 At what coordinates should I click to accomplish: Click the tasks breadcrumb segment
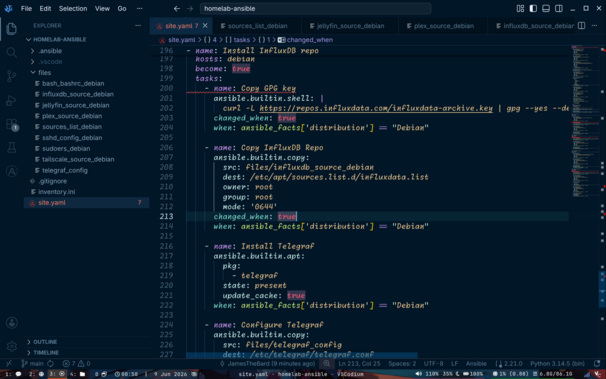pyautogui.click(x=242, y=40)
